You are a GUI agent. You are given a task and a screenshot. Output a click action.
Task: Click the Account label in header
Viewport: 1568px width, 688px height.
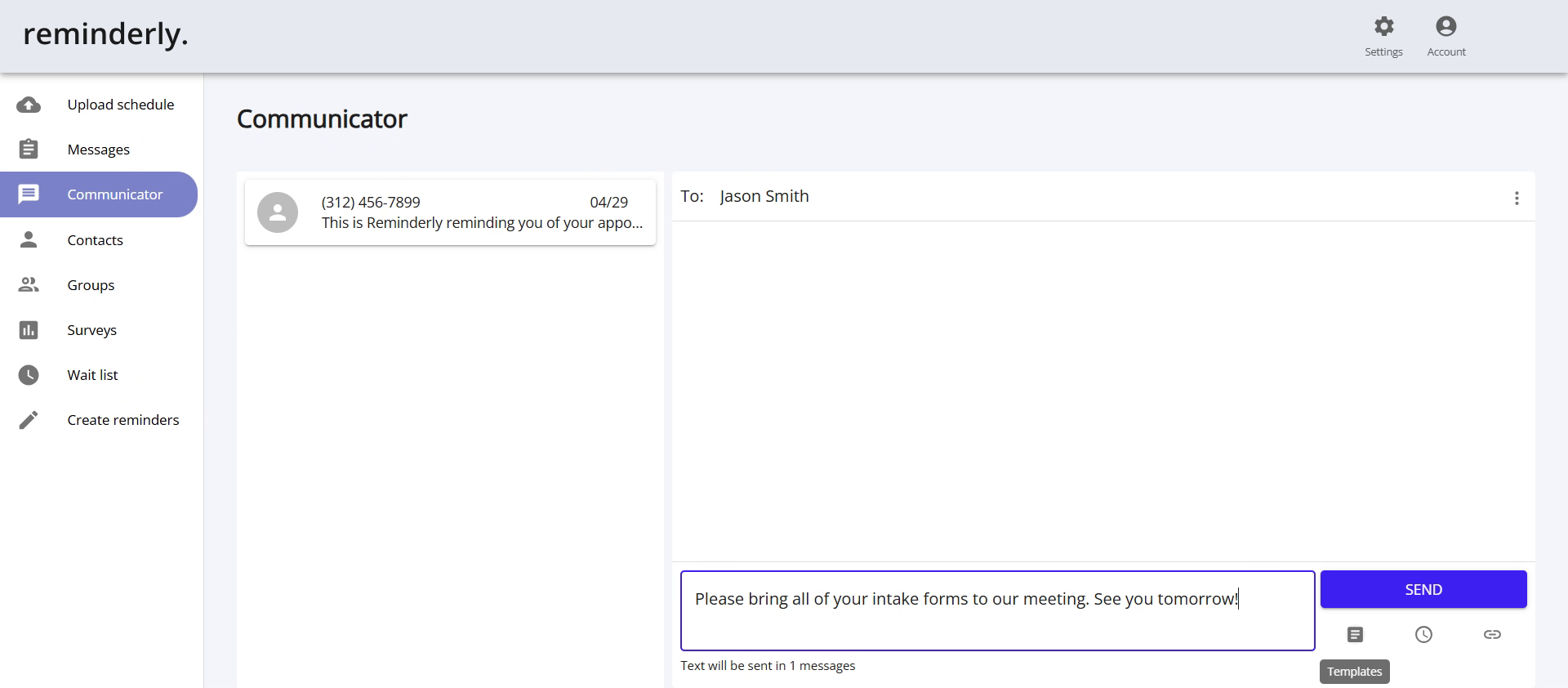tap(1446, 51)
